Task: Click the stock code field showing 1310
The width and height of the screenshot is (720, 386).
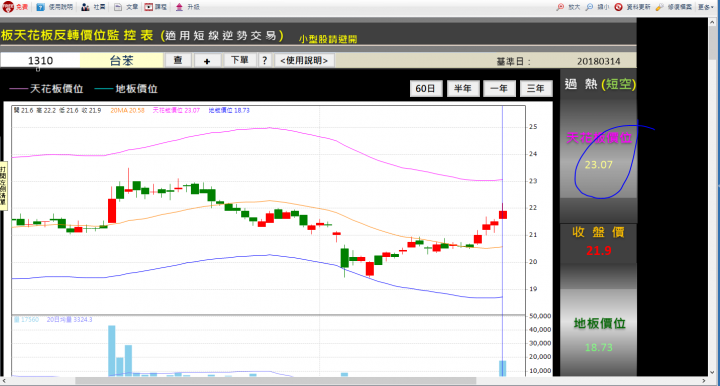Action: point(40,61)
